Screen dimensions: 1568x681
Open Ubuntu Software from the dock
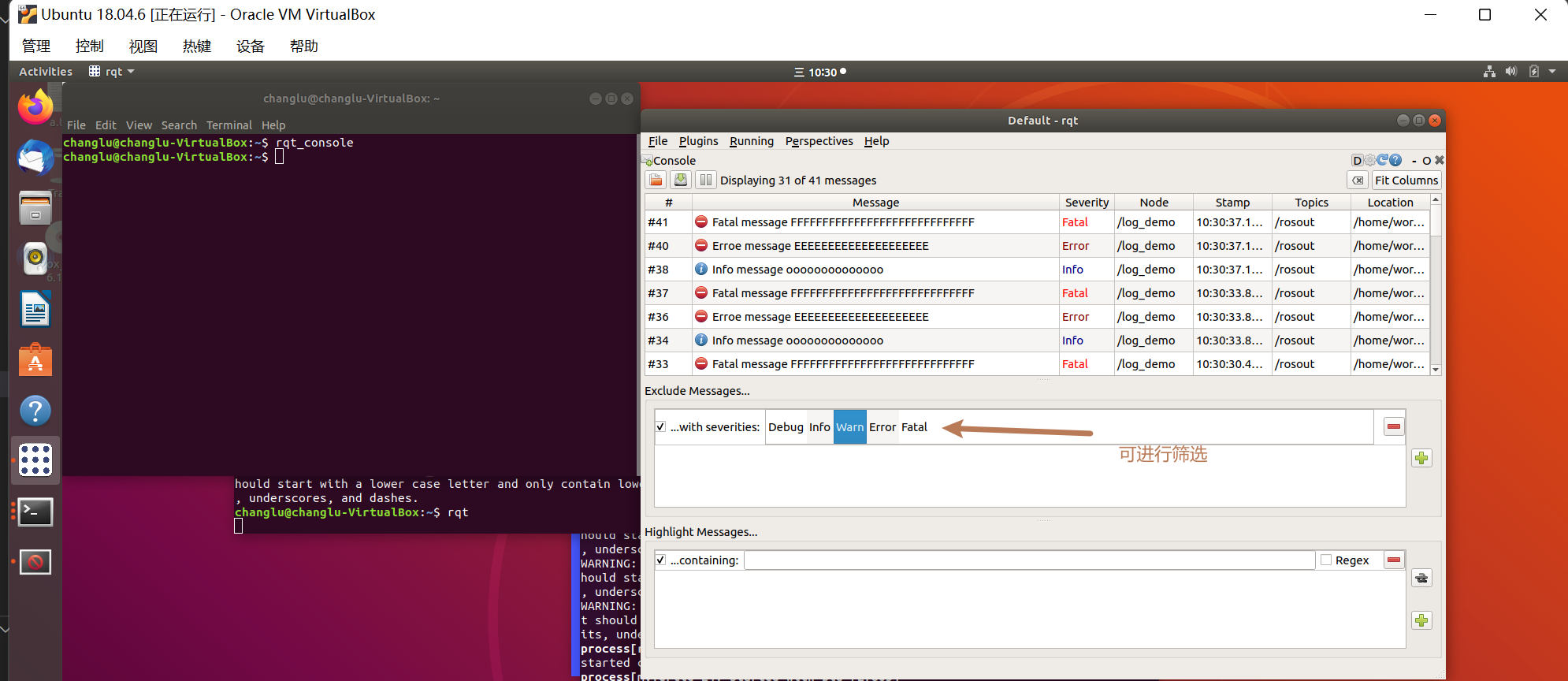coord(35,359)
